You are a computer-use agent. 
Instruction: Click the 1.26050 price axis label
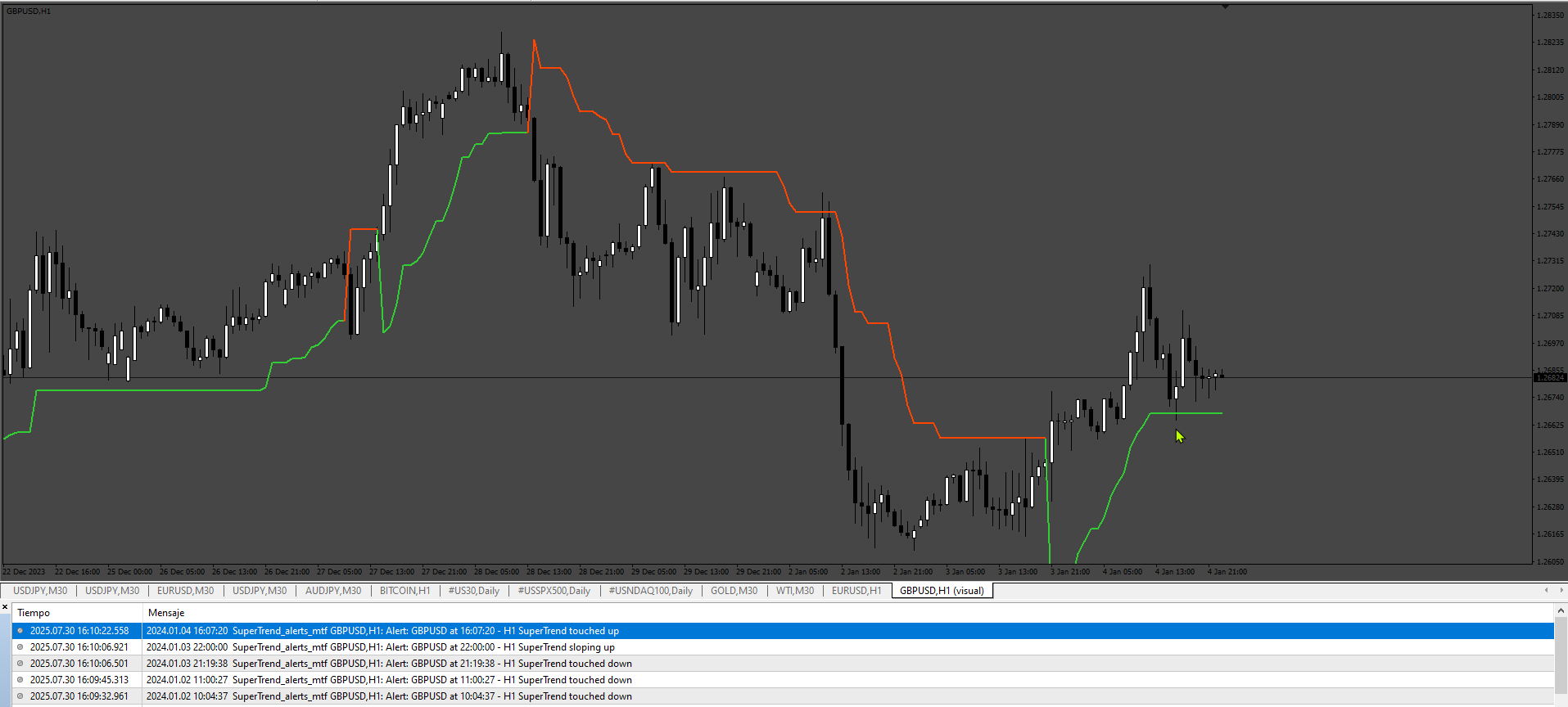pyautogui.click(x=1550, y=562)
